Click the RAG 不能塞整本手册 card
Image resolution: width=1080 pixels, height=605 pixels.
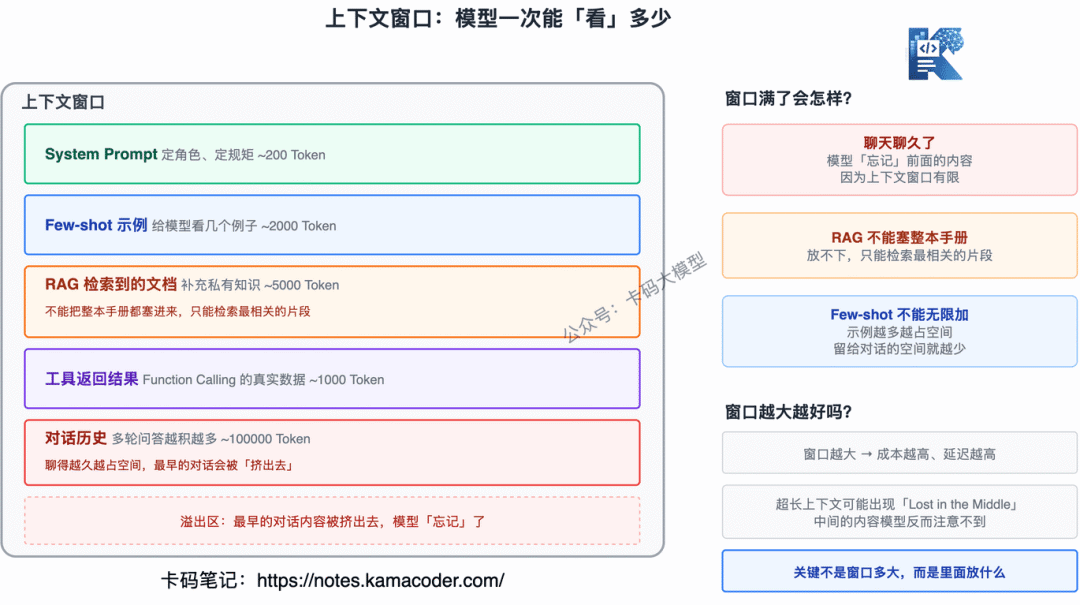(900, 246)
